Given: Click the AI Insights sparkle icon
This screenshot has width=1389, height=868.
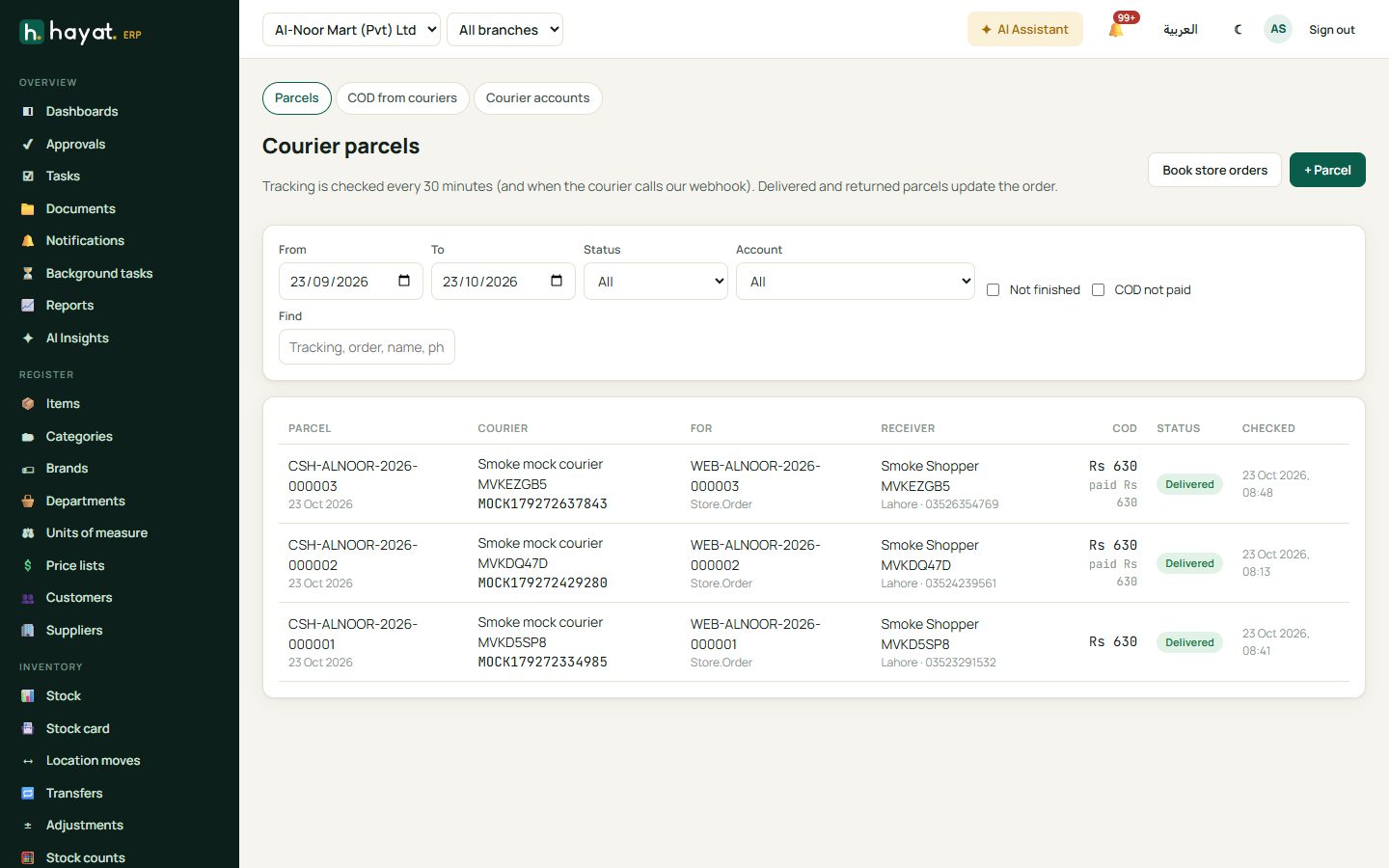Looking at the screenshot, I should pyautogui.click(x=28, y=339).
